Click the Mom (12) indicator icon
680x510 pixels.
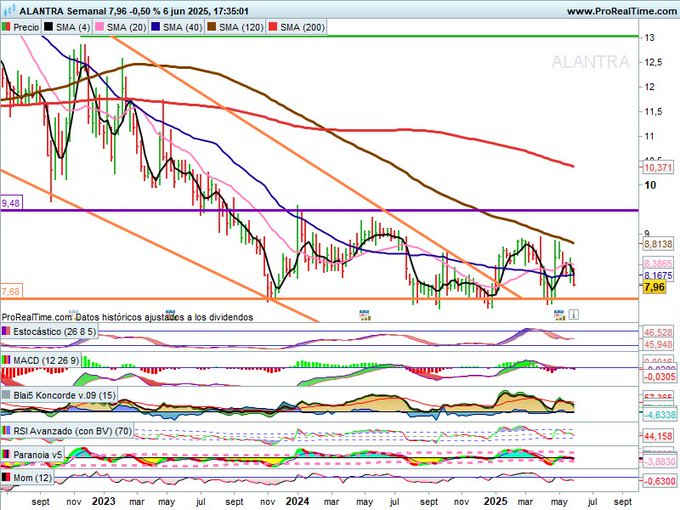(6, 477)
